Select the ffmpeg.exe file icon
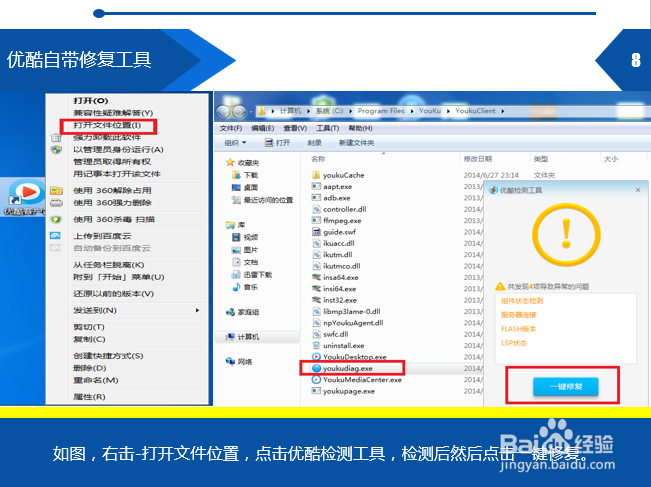Image resolution: width=651 pixels, height=487 pixels. click(316, 220)
